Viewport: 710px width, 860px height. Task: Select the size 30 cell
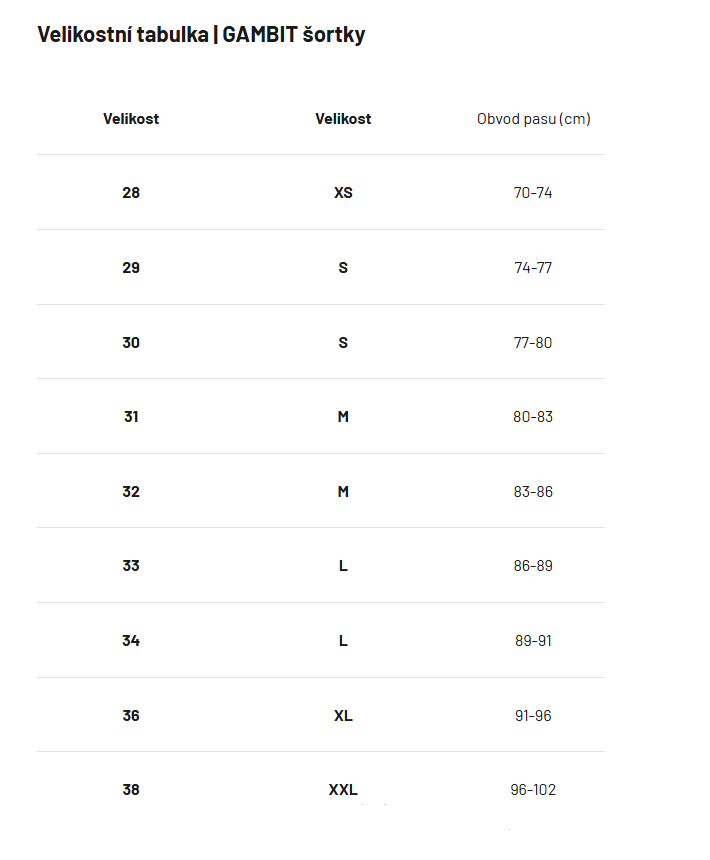[131, 343]
